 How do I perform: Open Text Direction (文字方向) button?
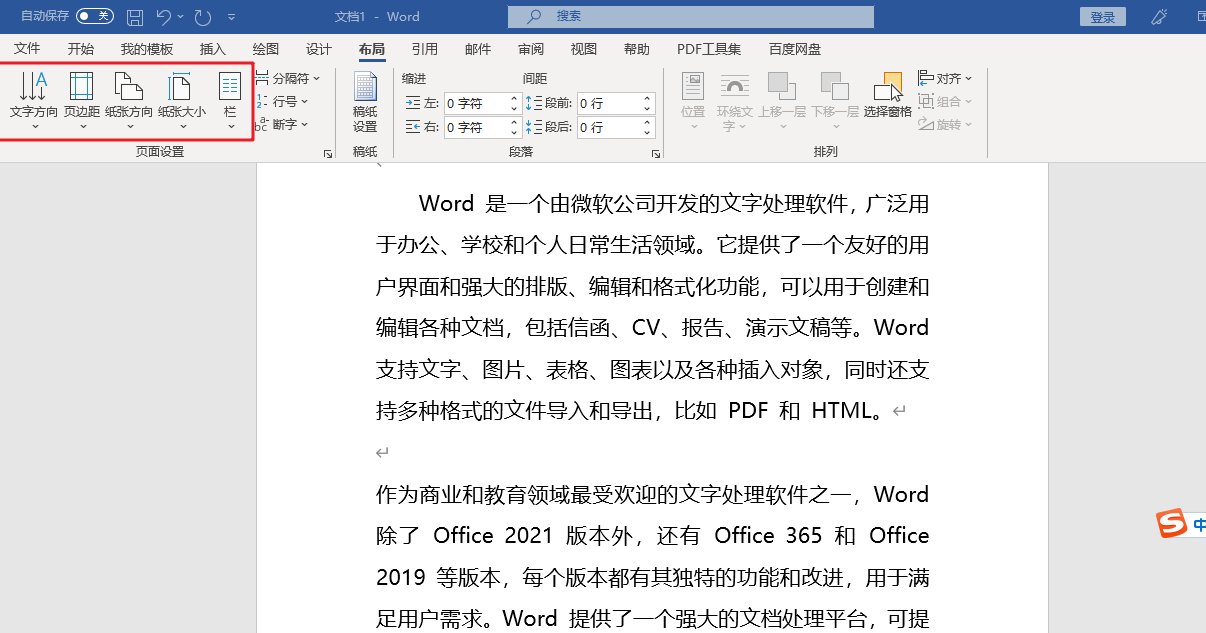[x=34, y=100]
